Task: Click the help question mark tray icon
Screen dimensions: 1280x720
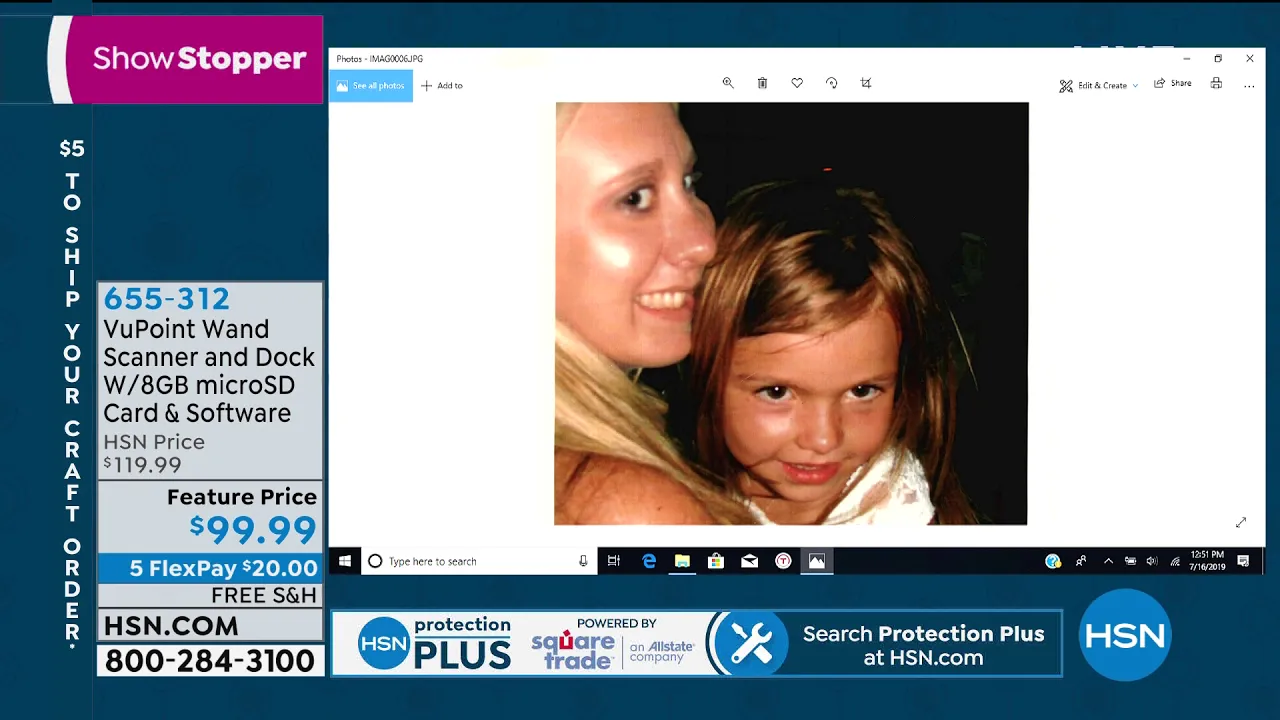Action: (x=1053, y=561)
